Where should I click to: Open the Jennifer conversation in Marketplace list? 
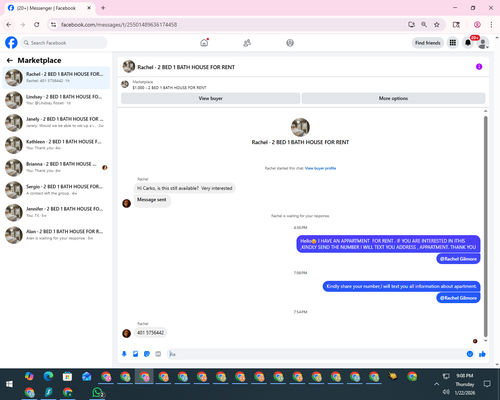56,212
